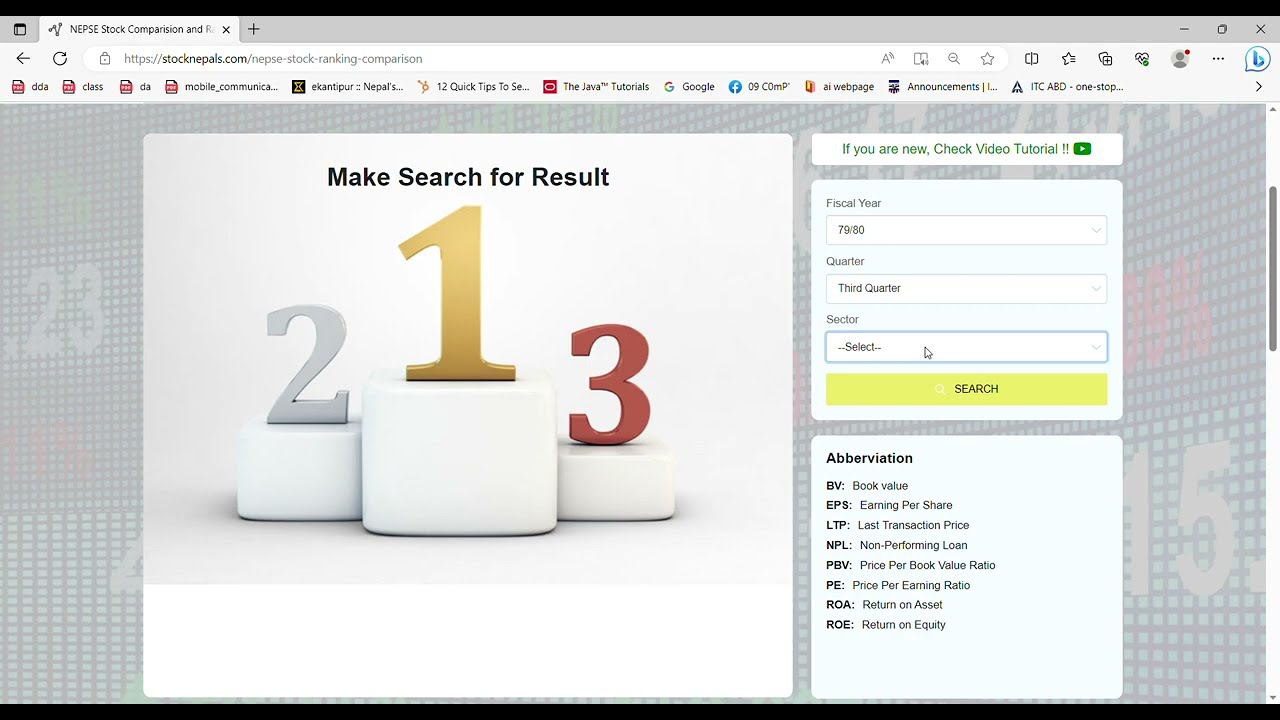Minimize the browser window
This screenshot has height=720, width=1280.
1184,29
